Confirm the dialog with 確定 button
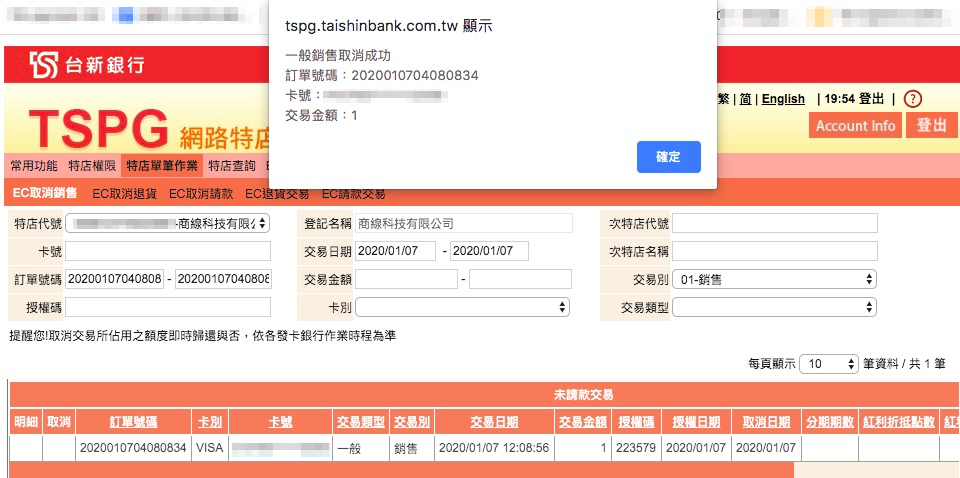The image size is (960, 478). click(x=669, y=157)
